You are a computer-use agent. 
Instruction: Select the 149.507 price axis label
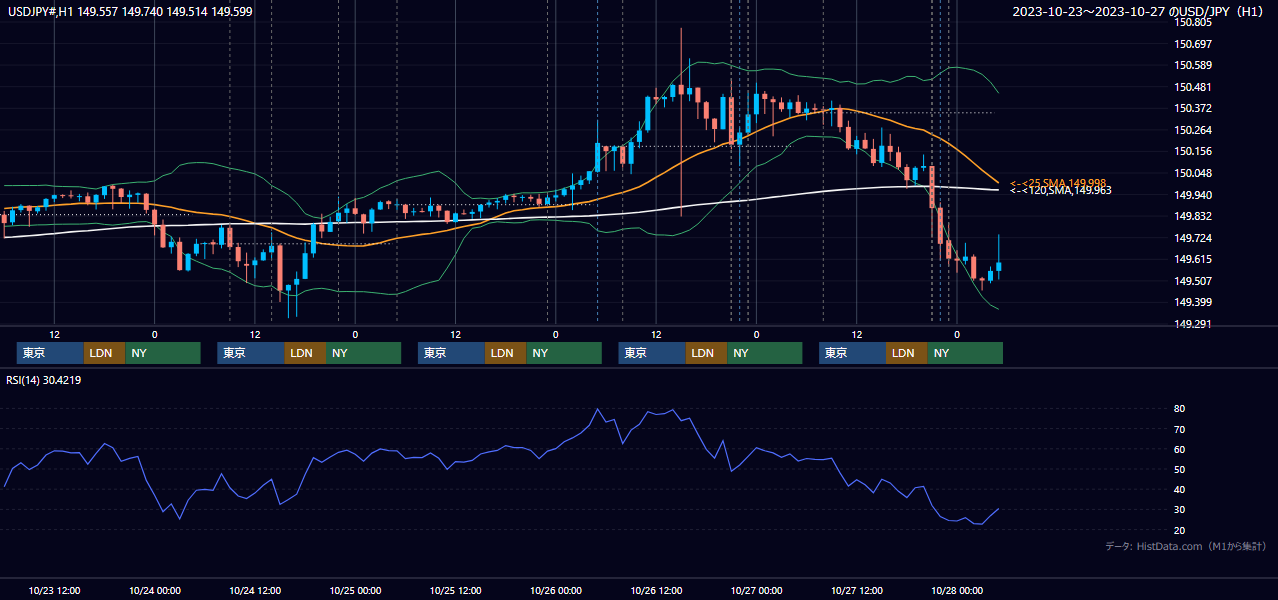point(1192,281)
